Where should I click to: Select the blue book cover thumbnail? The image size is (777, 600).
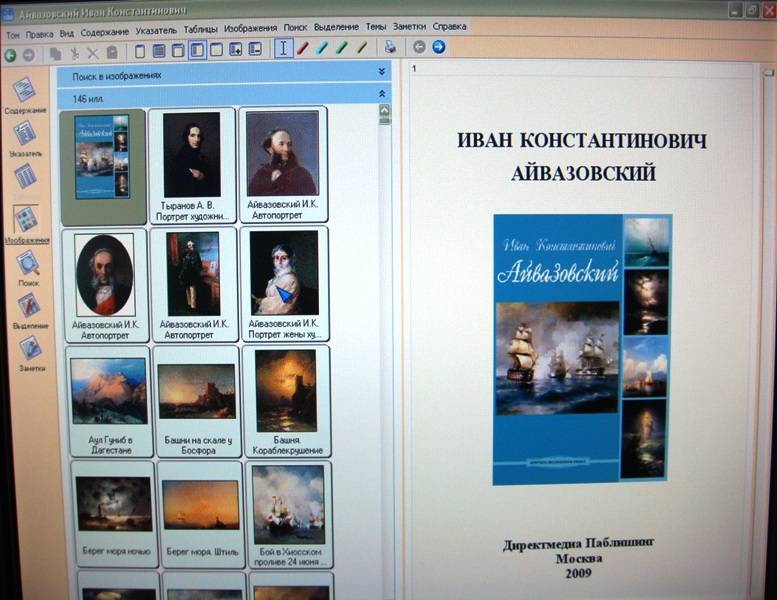(103, 165)
